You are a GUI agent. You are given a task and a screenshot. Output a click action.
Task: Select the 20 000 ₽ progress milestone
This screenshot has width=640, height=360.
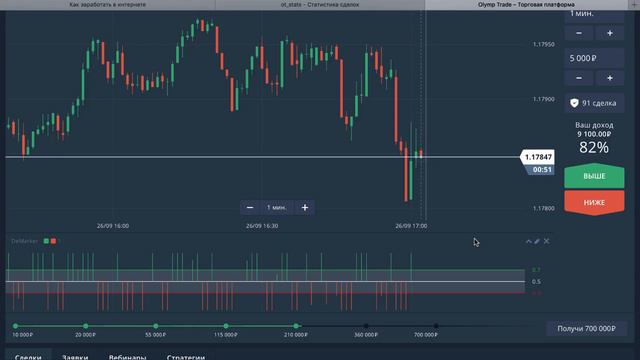point(86,326)
